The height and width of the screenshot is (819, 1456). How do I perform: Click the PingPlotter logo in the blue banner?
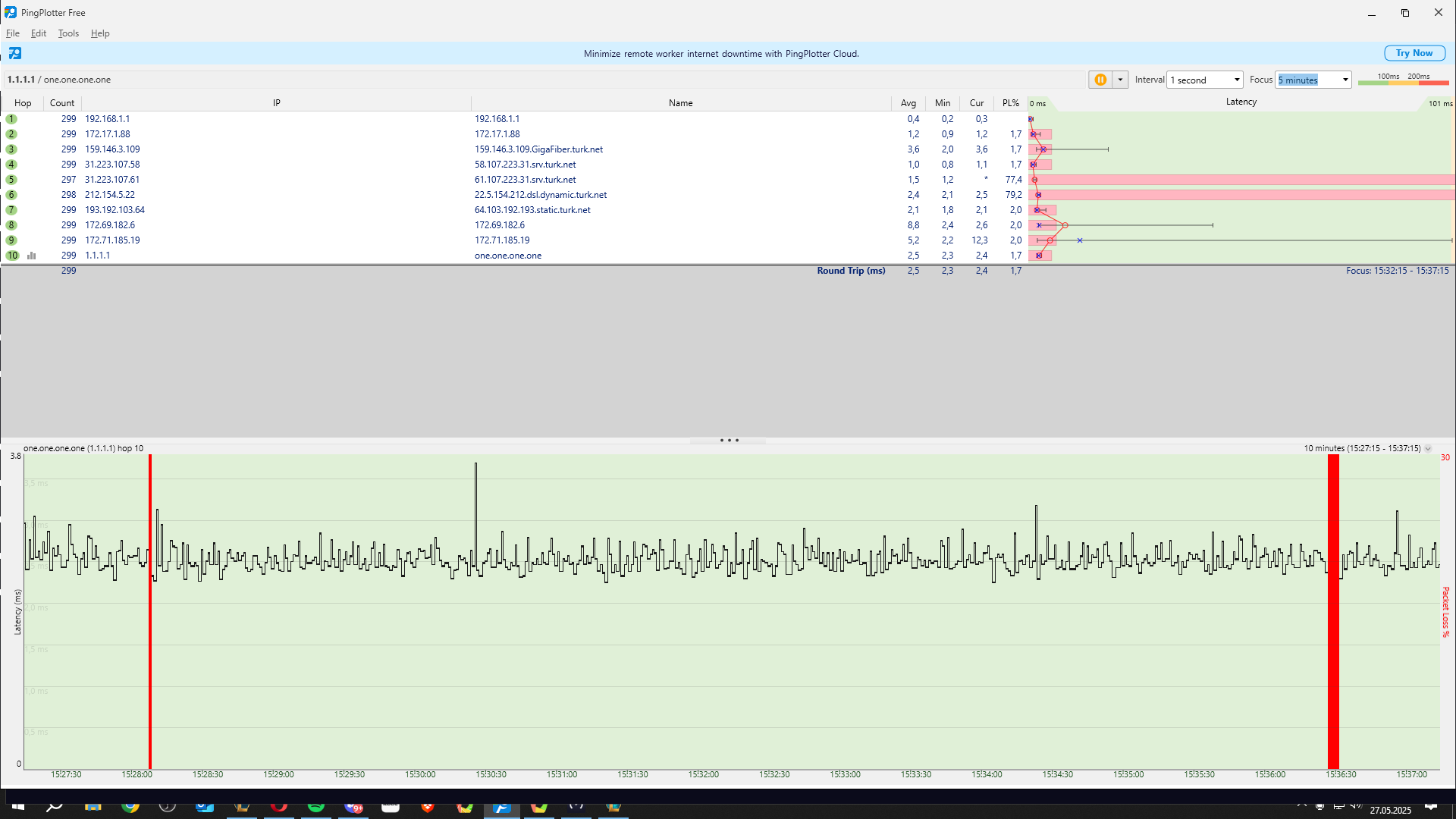coord(15,53)
